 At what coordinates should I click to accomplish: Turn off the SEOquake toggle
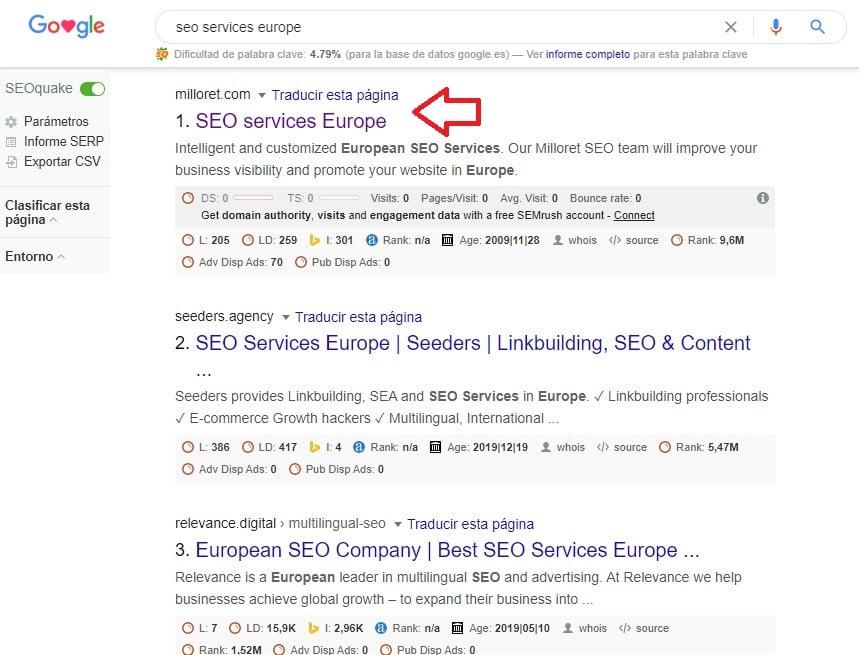(93, 89)
